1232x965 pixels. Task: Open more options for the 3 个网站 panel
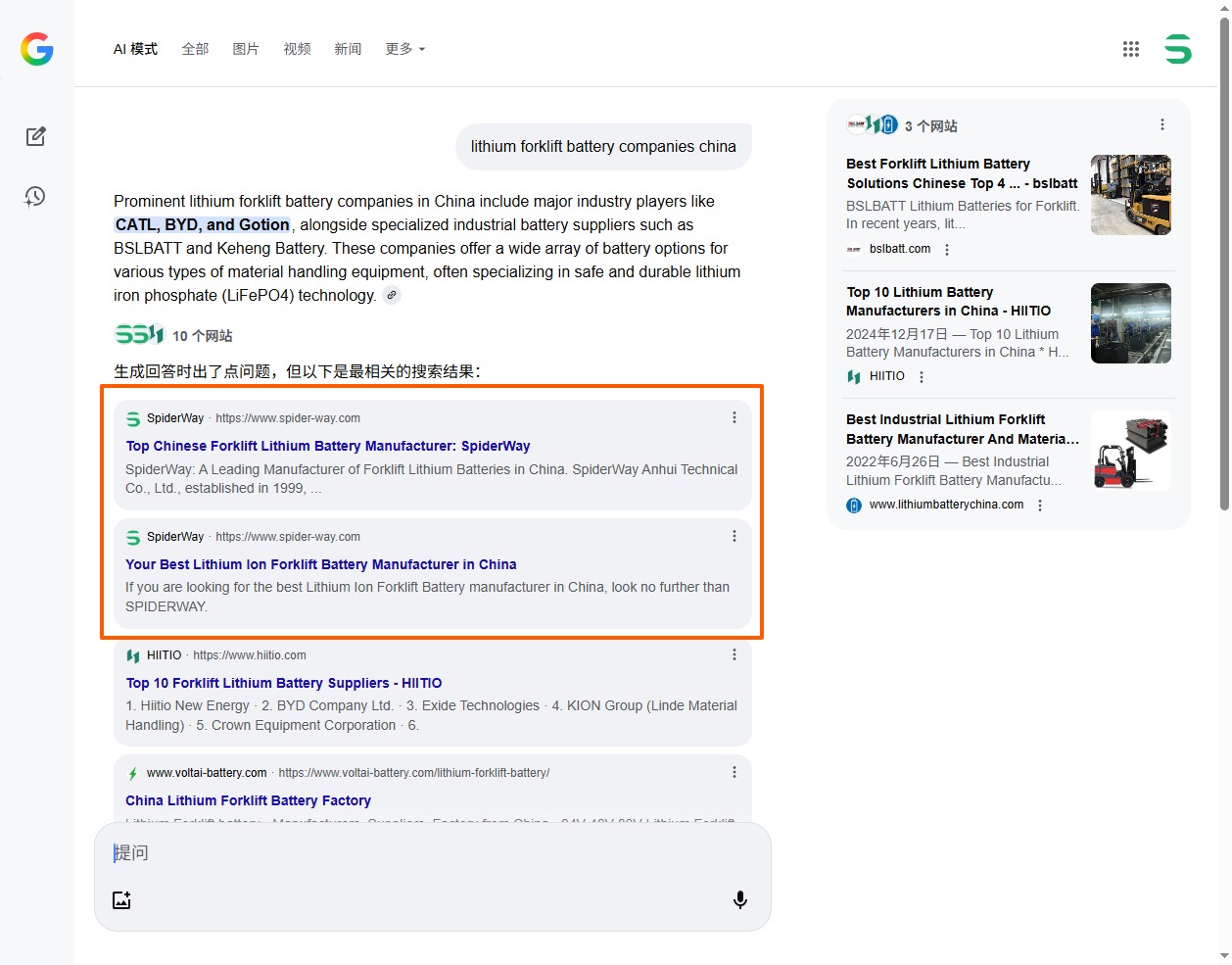click(1162, 124)
